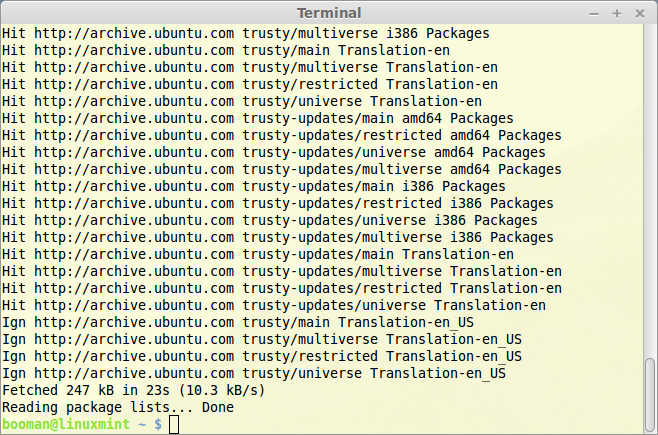Click the 'trusty-updates/restricted i386 Packages' line

click(x=278, y=203)
